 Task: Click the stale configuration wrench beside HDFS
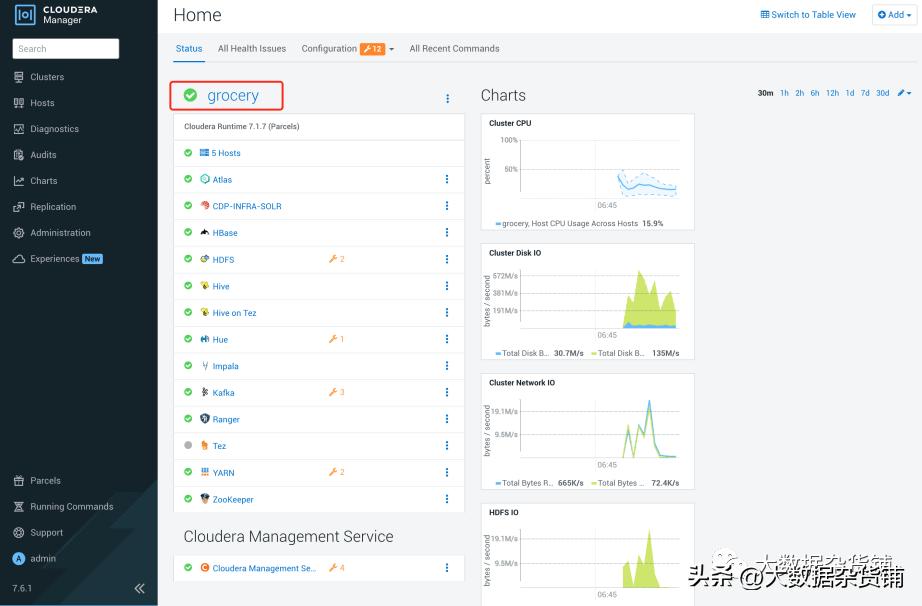[x=336, y=259]
